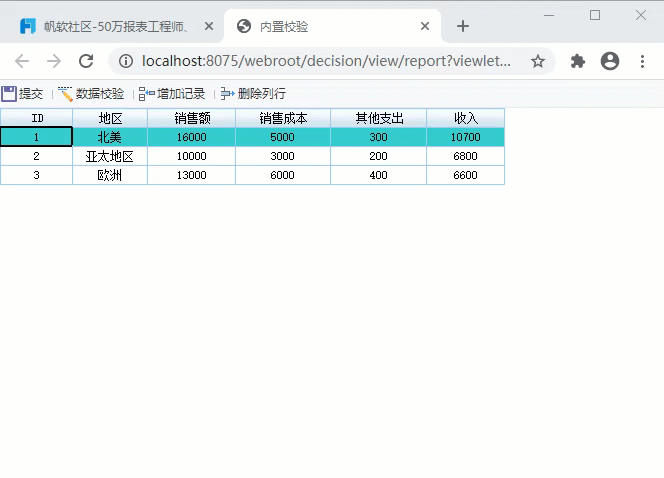Image resolution: width=664 pixels, height=478 pixels.
Task: Go forward using browser forward arrow
Action: [54, 61]
